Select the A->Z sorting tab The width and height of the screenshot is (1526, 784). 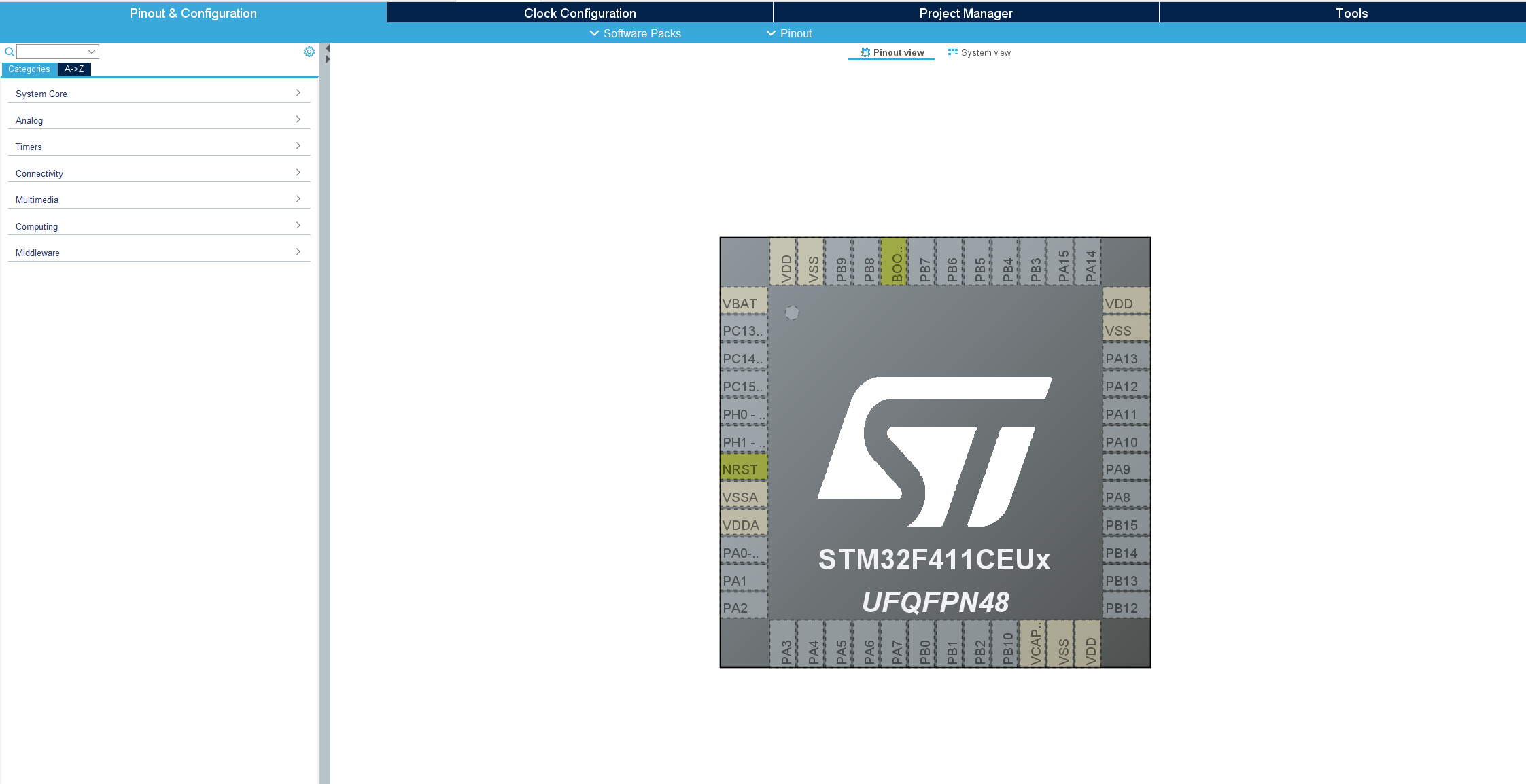(x=74, y=69)
